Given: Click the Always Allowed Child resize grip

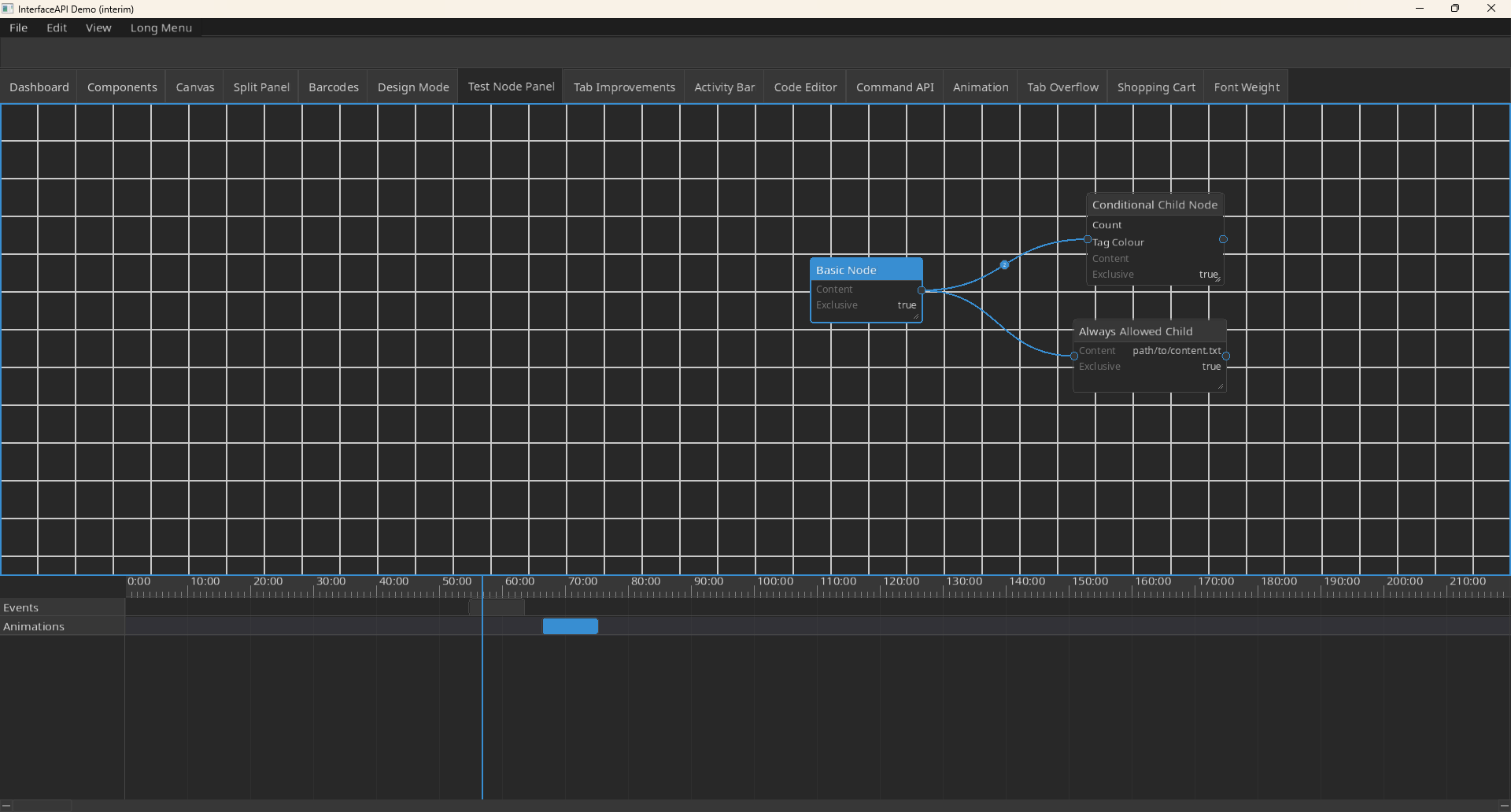Looking at the screenshot, I should pos(1220,386).
